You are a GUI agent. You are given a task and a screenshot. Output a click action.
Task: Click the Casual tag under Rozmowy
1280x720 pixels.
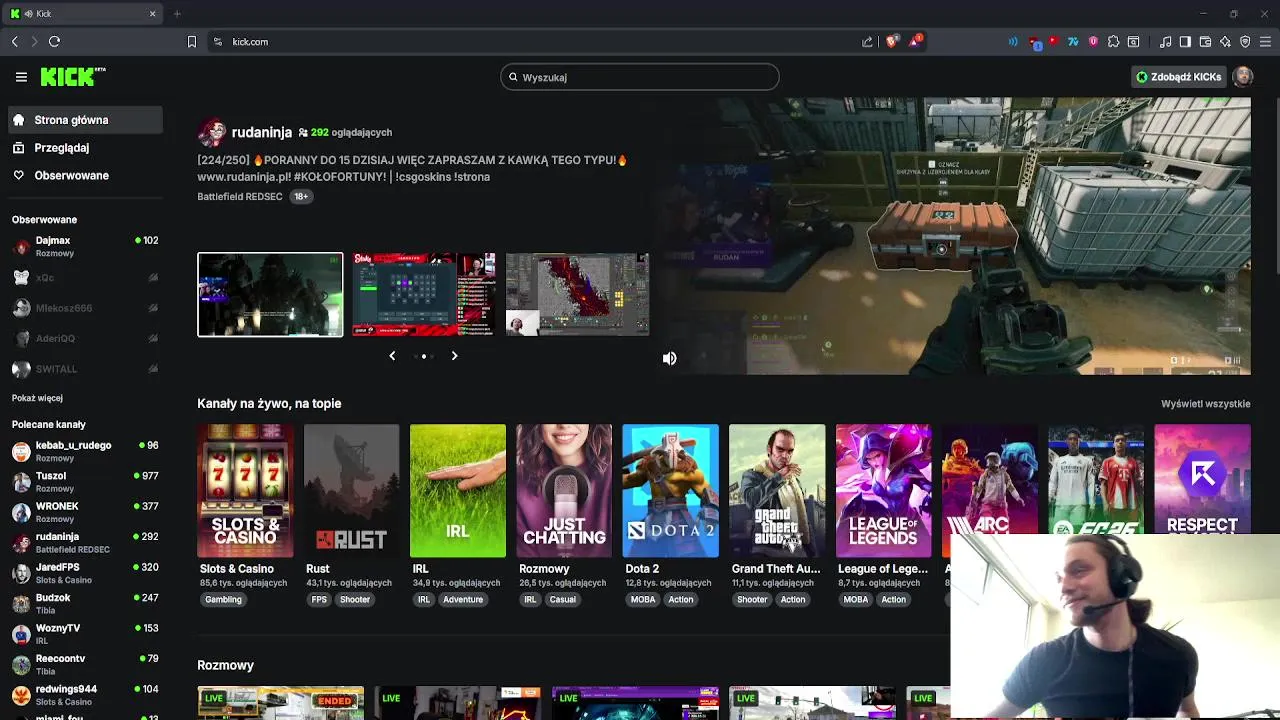point(562,600)
